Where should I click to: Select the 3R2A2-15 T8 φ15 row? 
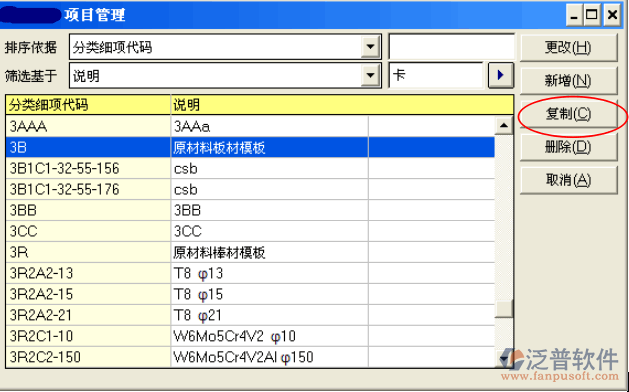[x=250, y=294]
